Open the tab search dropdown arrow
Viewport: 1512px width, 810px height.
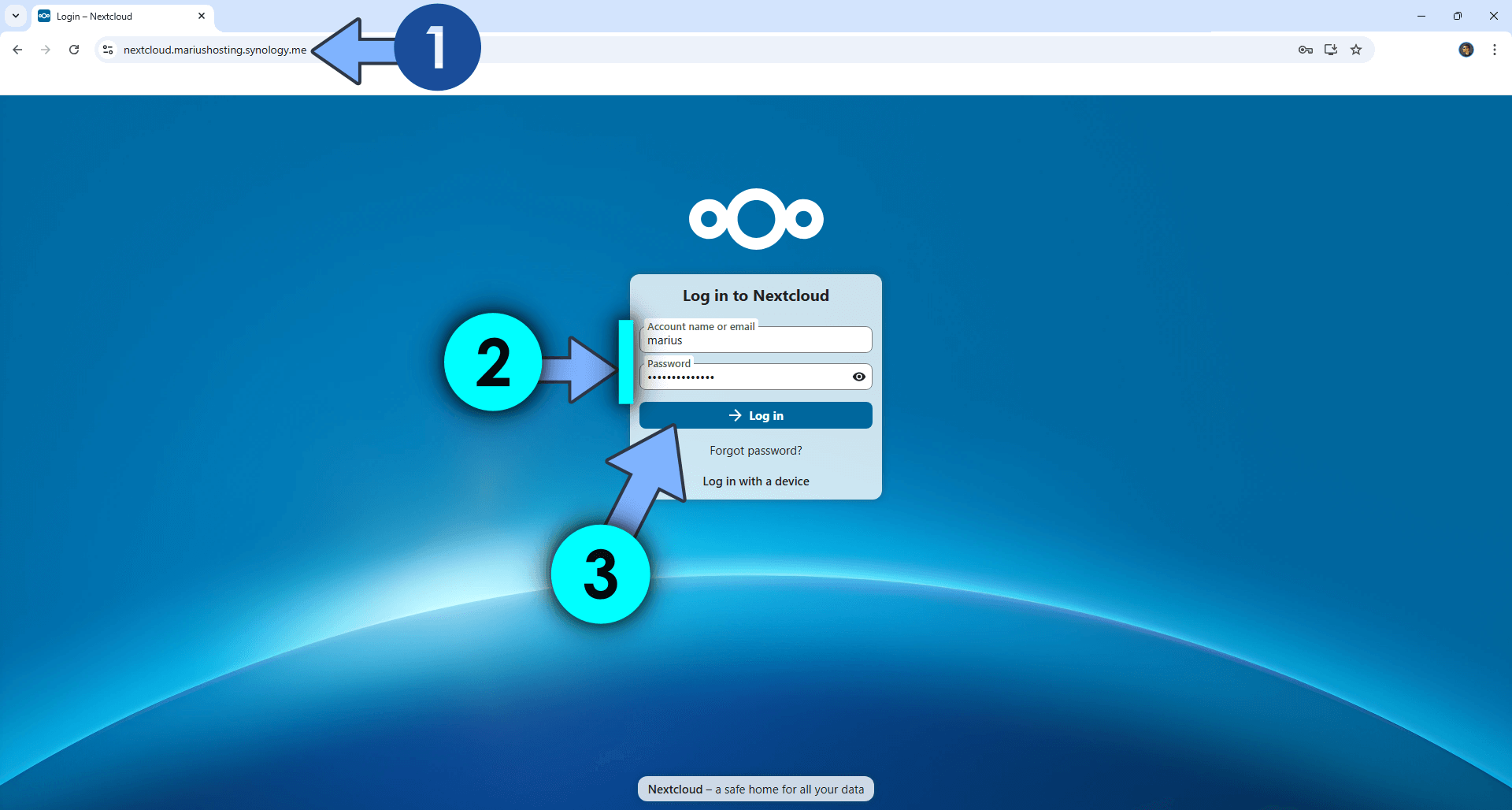(16, 16)
